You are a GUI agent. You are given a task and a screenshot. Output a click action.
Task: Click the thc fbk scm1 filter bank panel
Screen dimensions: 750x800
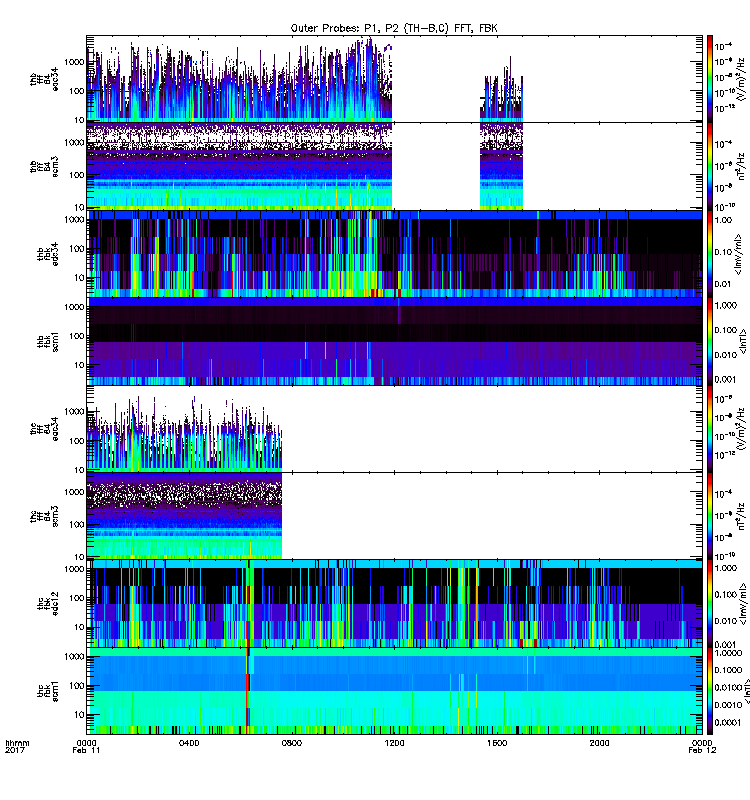coord(394,691)
